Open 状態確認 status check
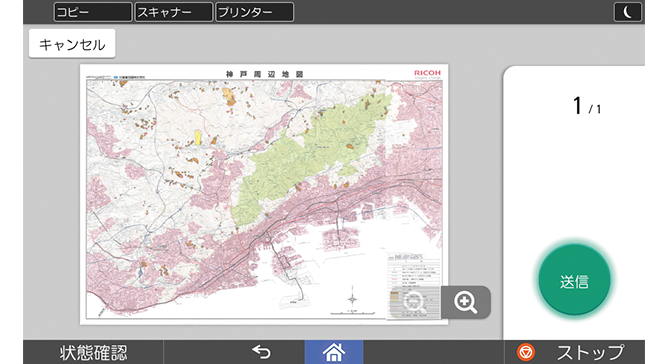668x364 pixels. (x=93, y=352)
